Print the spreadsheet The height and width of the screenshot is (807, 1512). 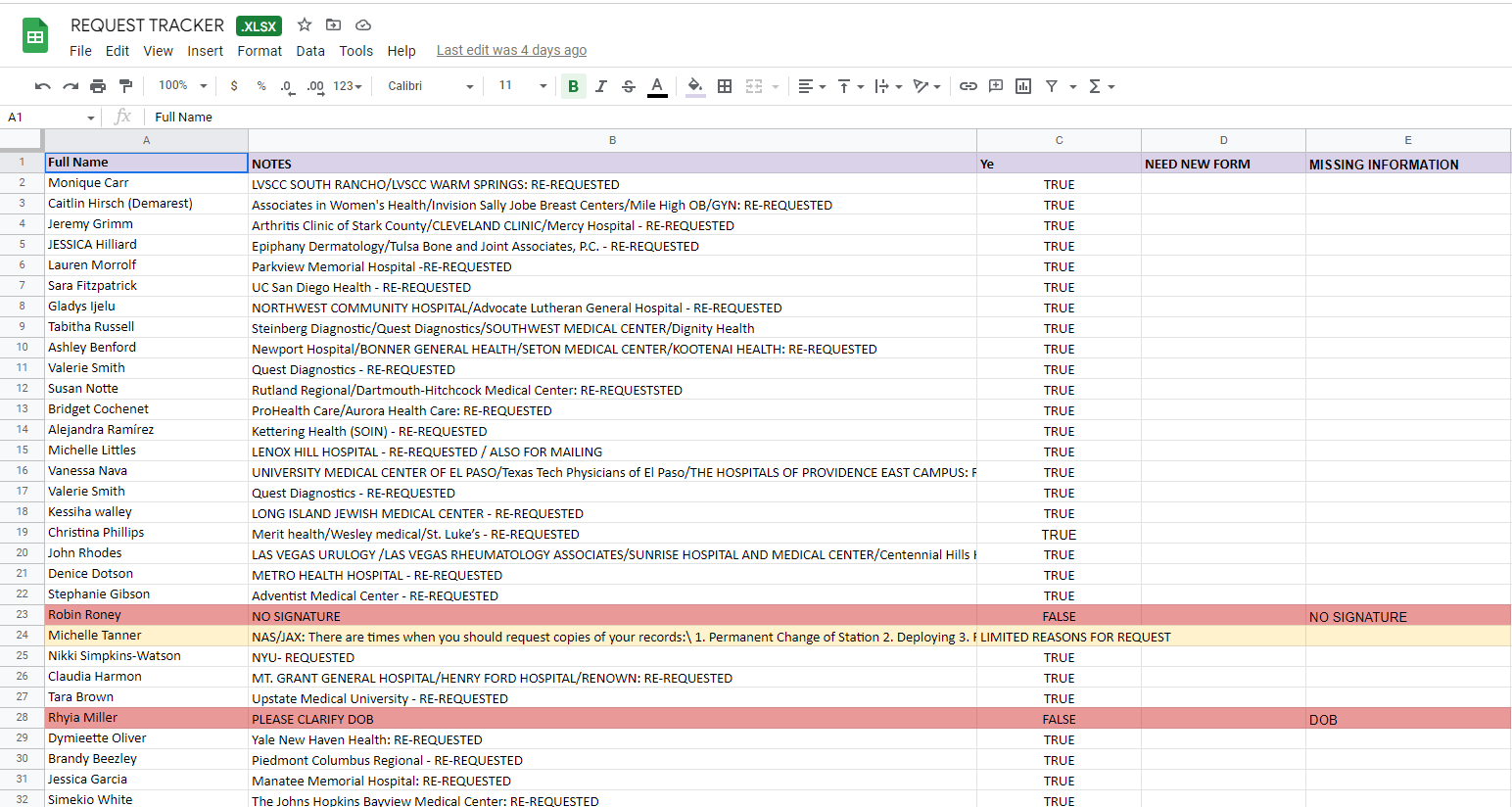coord(98,86)
